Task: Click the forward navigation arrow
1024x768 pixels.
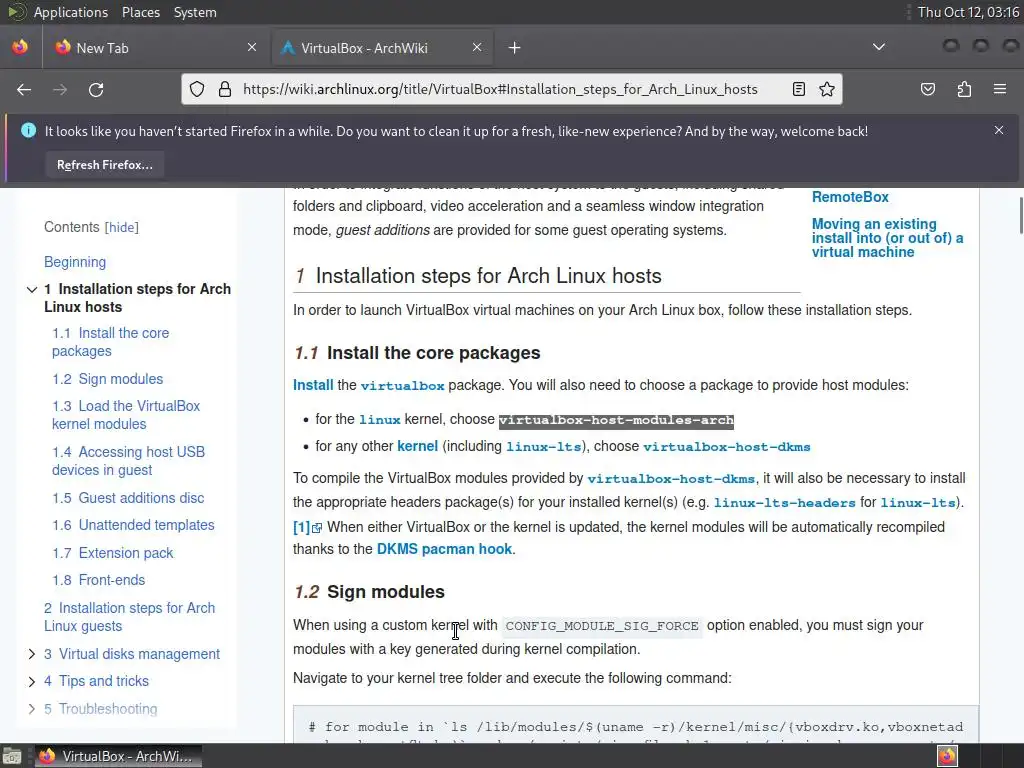Action: 60,89
